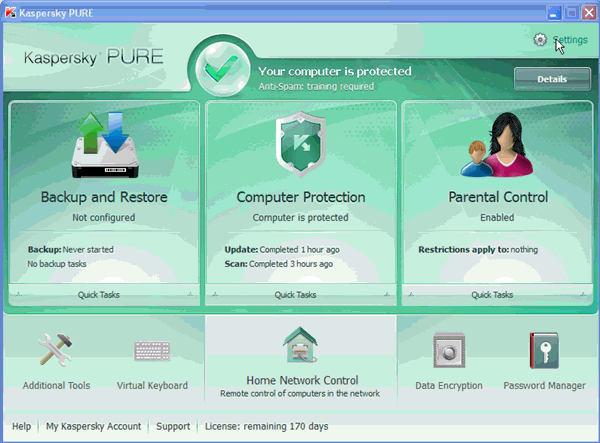The height and width of the screenshot is (443, 600).
Task: Open the Support link
Action: click(x=173, y=426)
